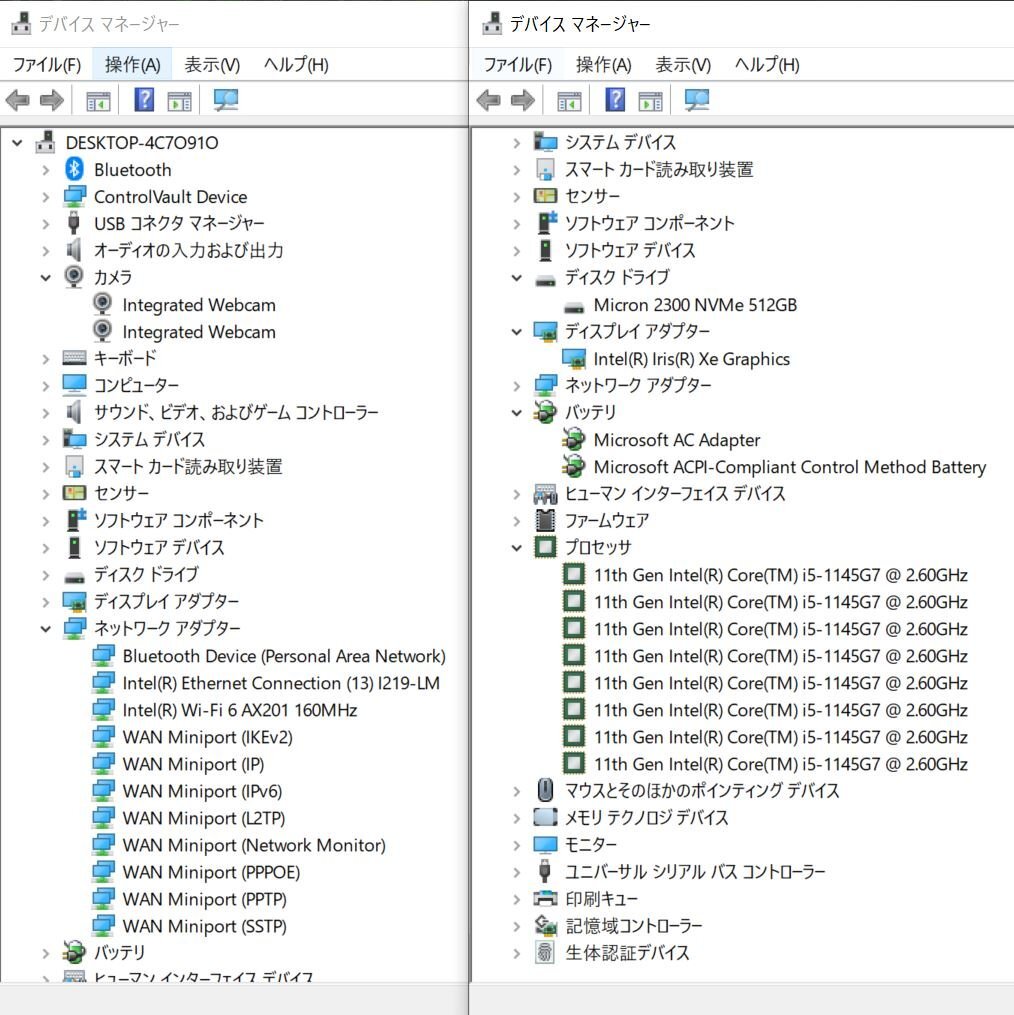Open ファイル(F) menu in left window
The height and width of the screenshot is (1015, 1014).
[47, 65]
